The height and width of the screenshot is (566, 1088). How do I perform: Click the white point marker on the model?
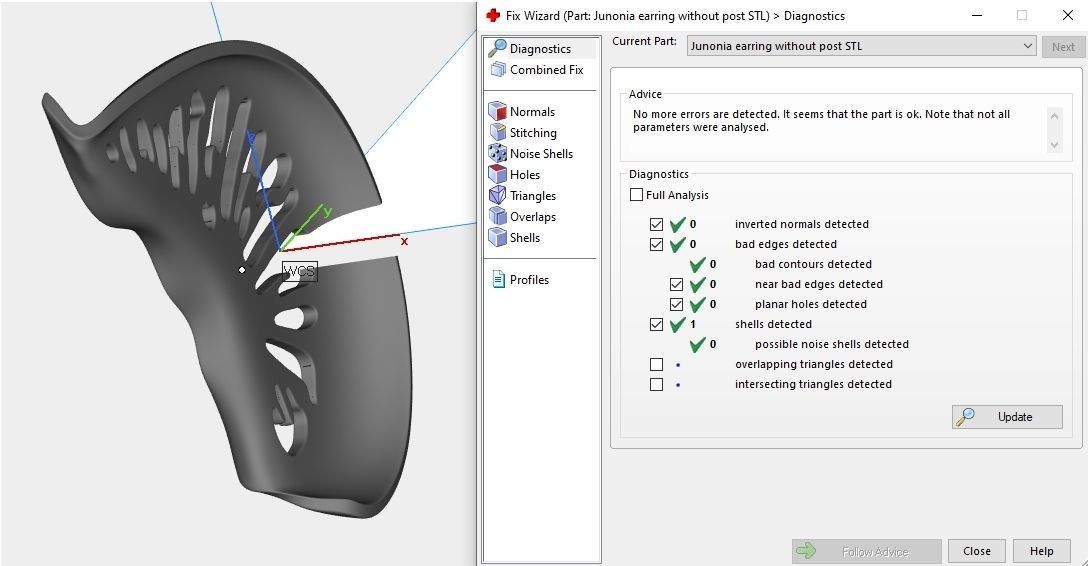(241, 270)
